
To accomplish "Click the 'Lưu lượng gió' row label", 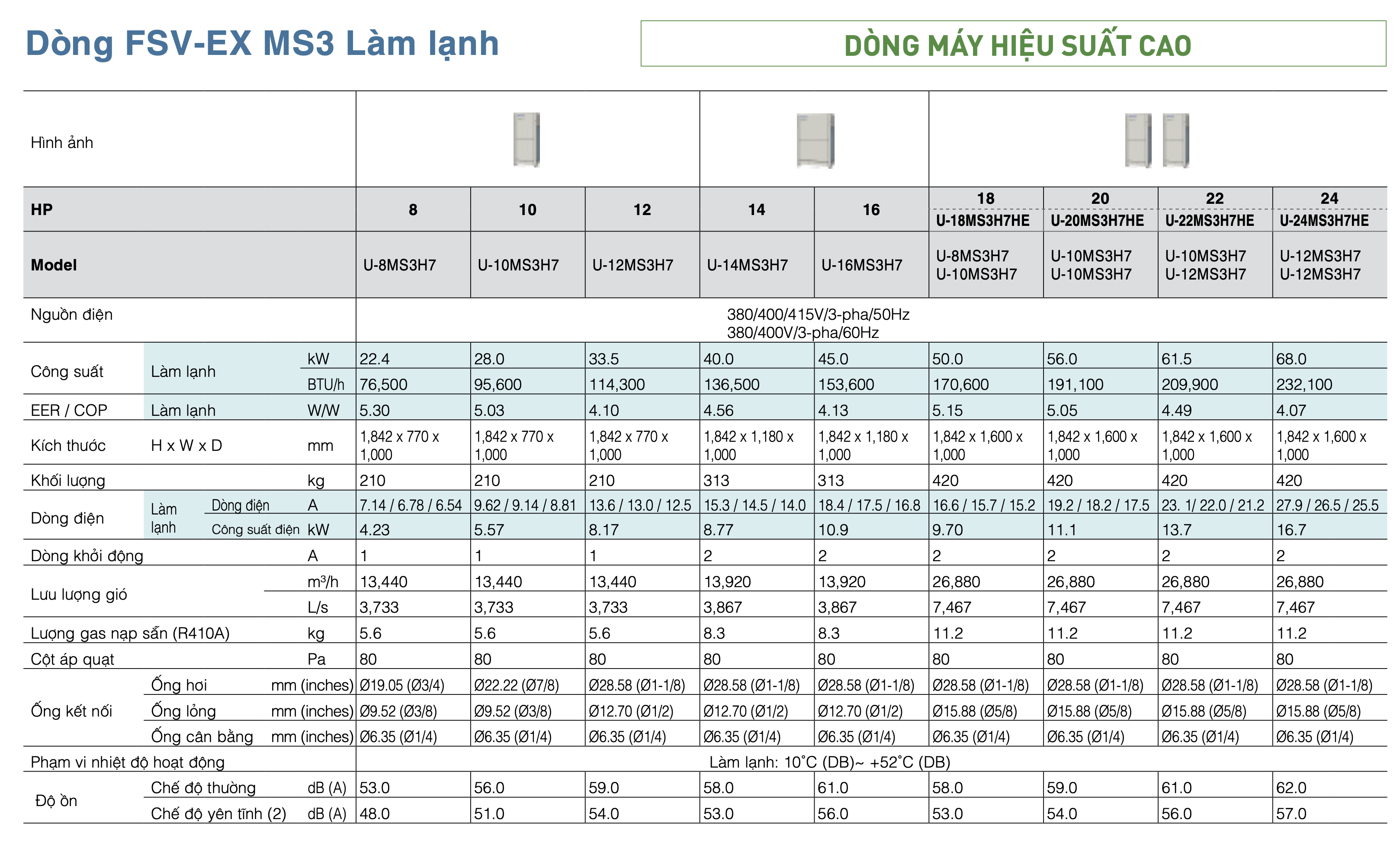I will tap(79, 595).
